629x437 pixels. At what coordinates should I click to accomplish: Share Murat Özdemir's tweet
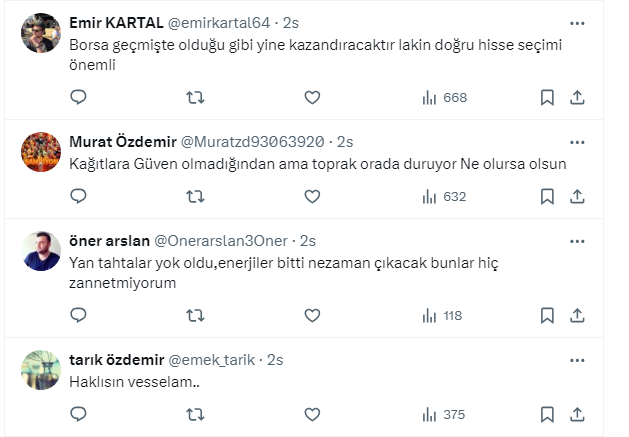(577, 196)
